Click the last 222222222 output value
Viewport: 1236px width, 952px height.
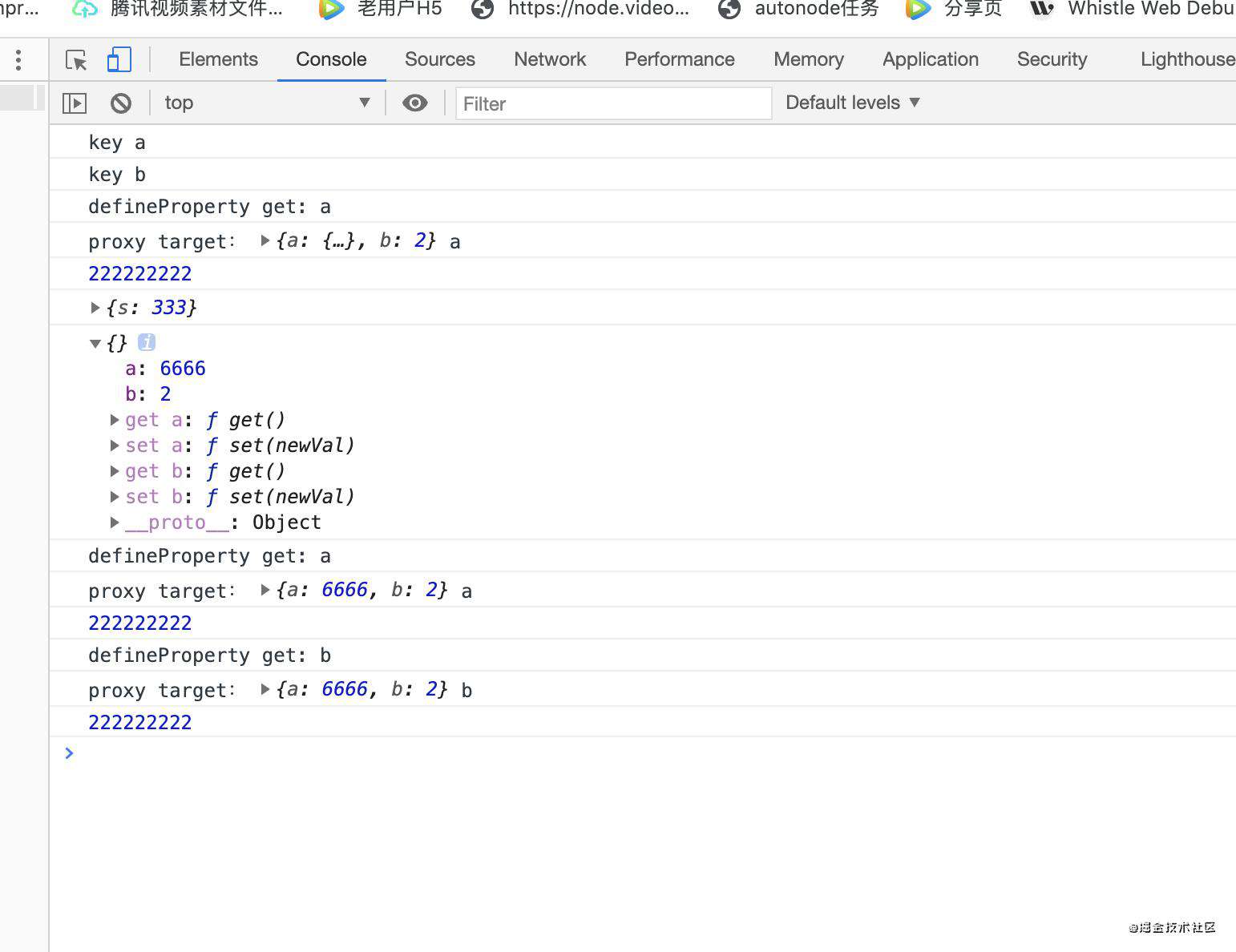coord(140,723)
